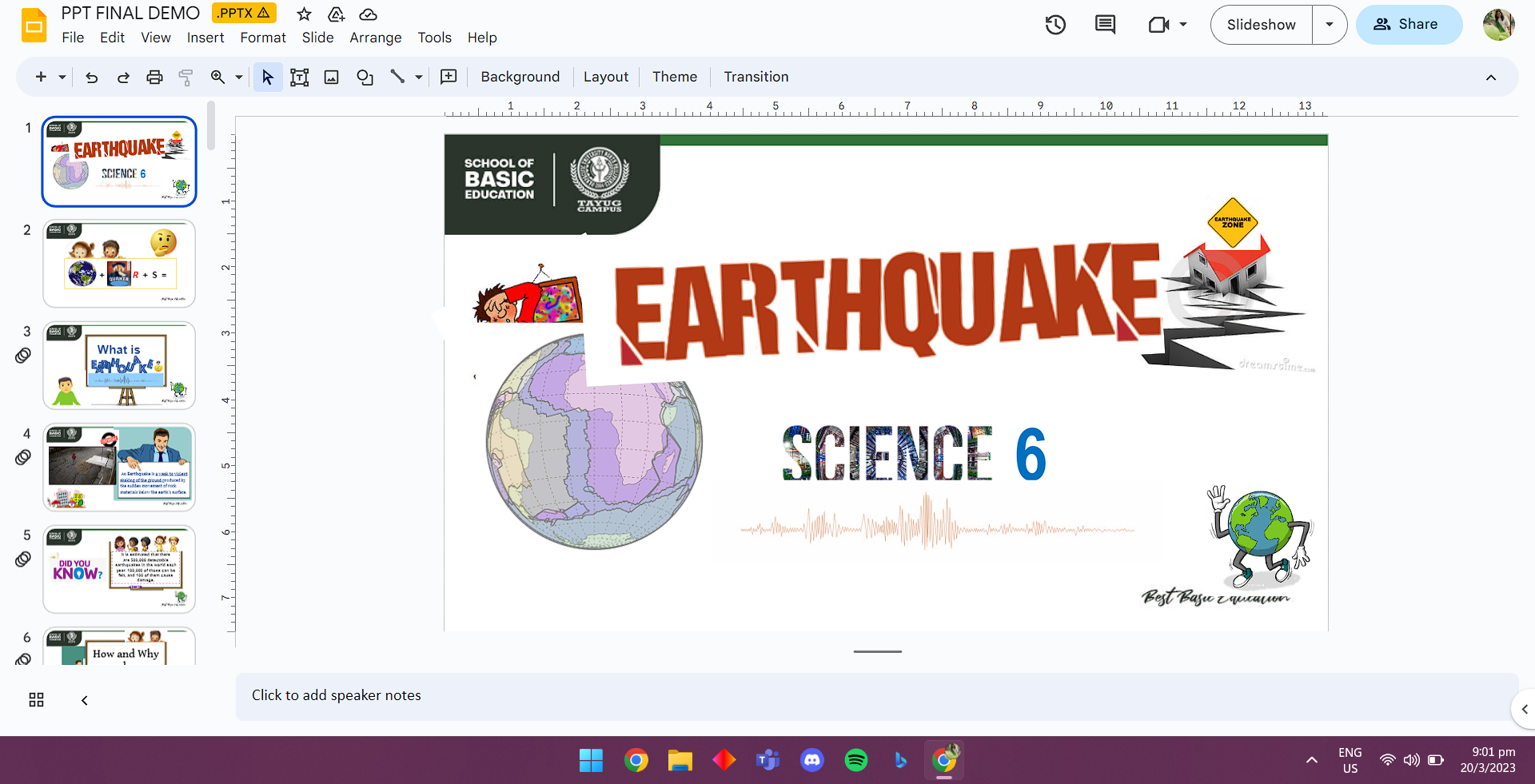Image resolution: width=1535 pixels, height=784 pixels.
Task: Start the Slideshow
Action: point(1262,25)
